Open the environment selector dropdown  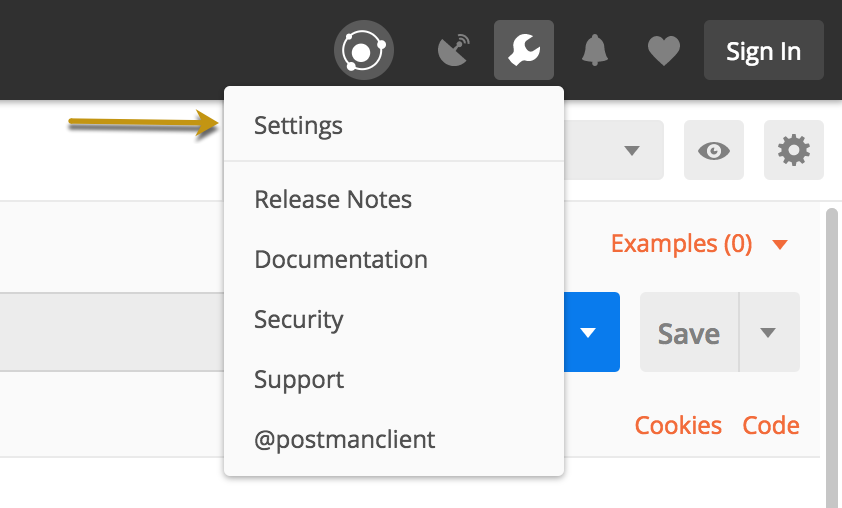(630, 150)
